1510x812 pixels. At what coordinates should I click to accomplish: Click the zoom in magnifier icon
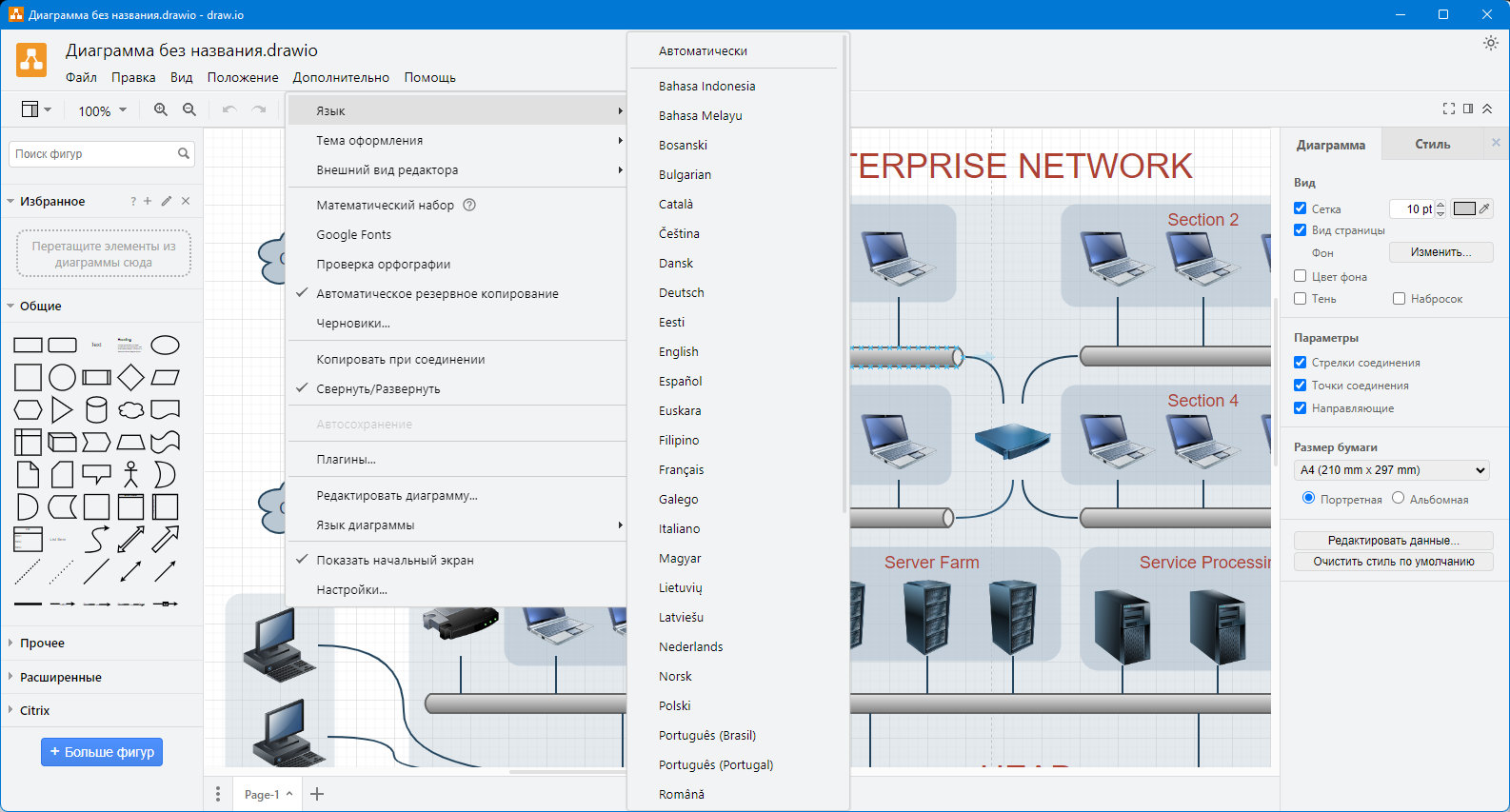pos(161,109)
